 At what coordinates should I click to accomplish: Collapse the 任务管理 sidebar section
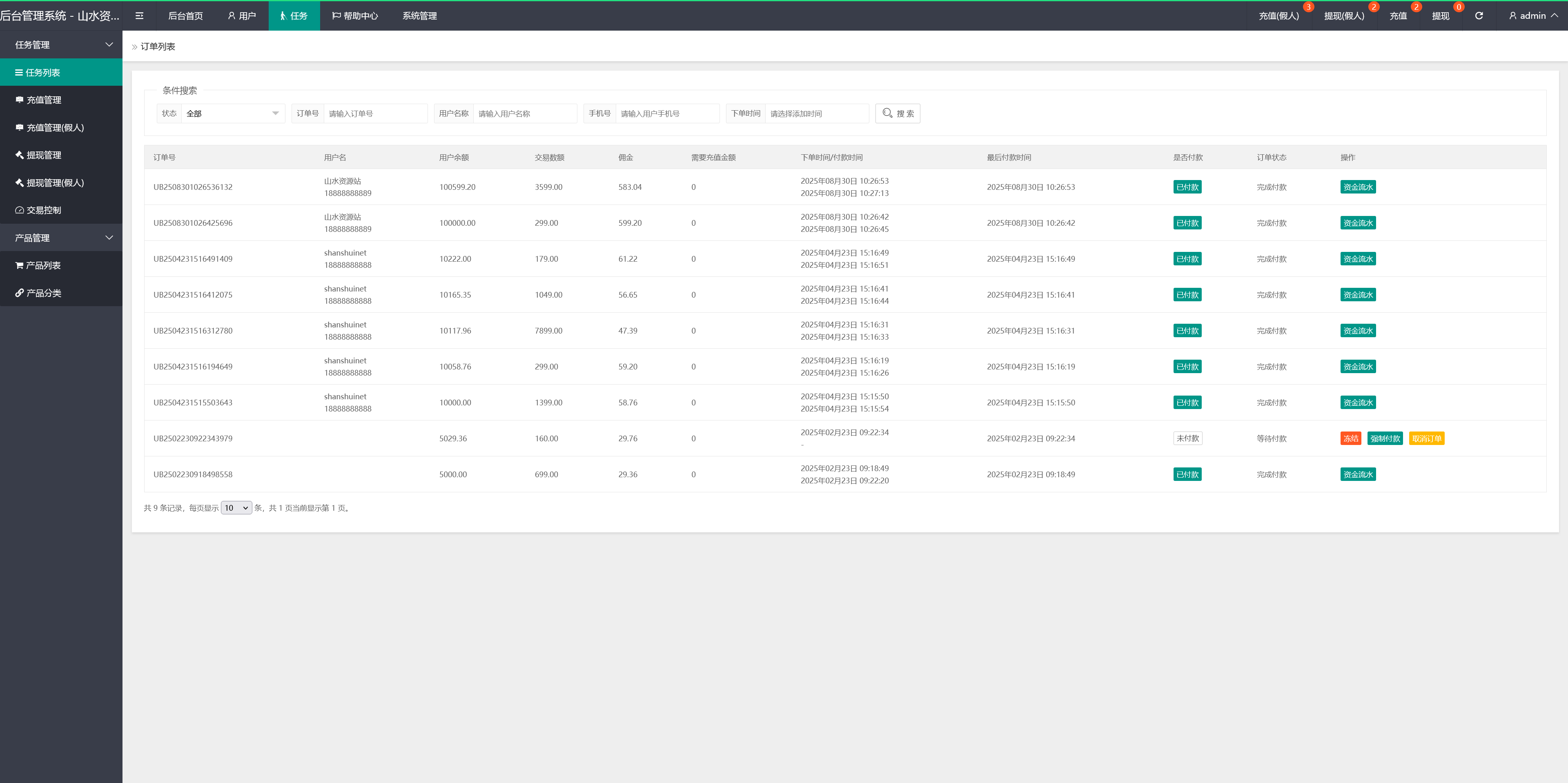(61, 44)
